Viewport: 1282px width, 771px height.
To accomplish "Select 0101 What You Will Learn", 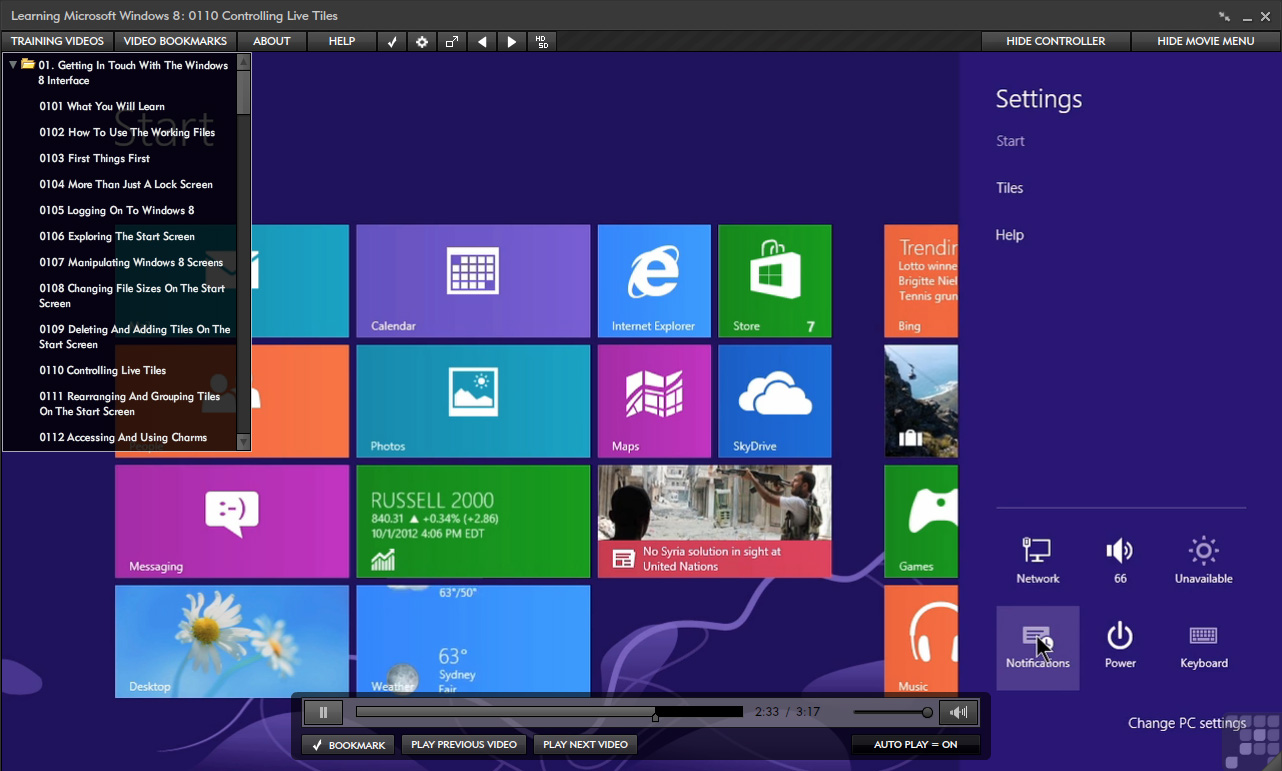I will 102,106.
